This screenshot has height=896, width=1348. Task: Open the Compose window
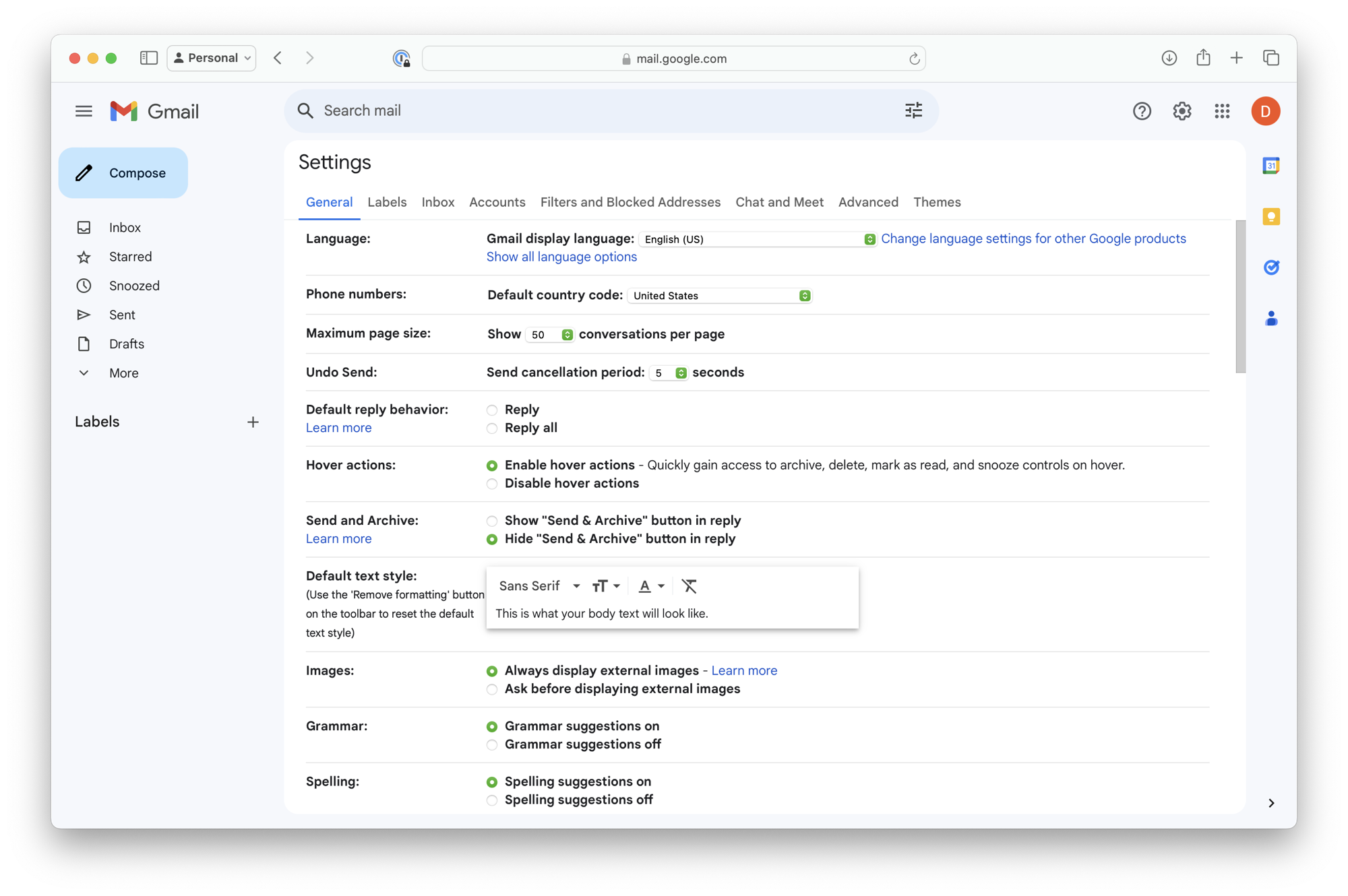pyautogui.click(x=123, y=172)
